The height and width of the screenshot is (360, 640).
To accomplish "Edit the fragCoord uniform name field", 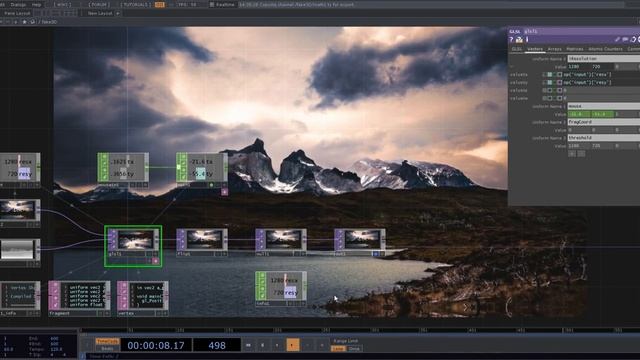I will pyautogui.click(x=604, y=122).
